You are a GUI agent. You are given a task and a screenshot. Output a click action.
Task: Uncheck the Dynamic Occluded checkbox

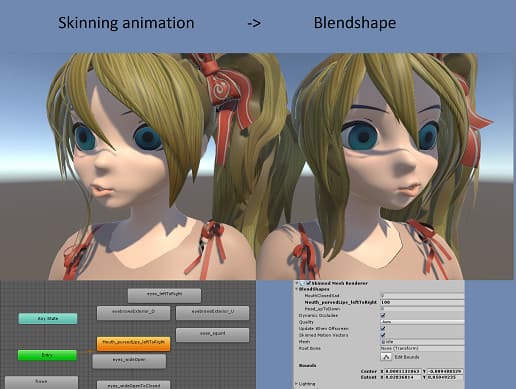pyautogui.click(x=383, y=315)
